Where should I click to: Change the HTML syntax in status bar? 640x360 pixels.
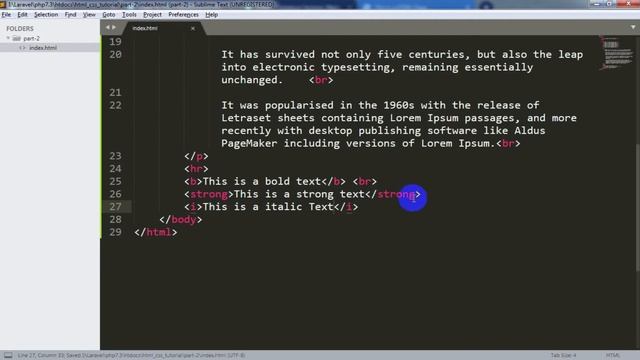coord(613,356)
